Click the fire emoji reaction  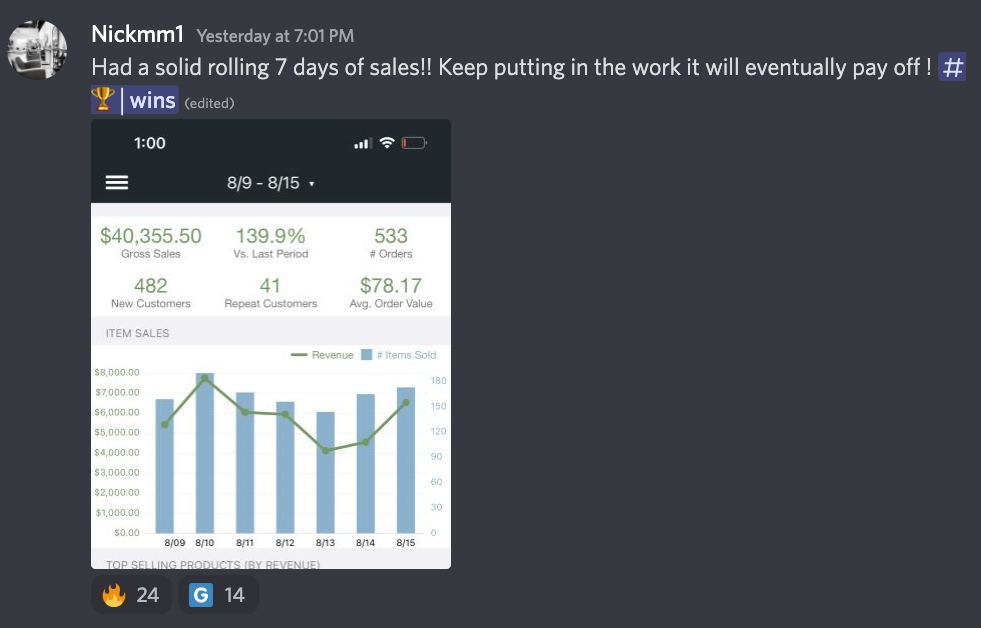[x=131, y=595]
